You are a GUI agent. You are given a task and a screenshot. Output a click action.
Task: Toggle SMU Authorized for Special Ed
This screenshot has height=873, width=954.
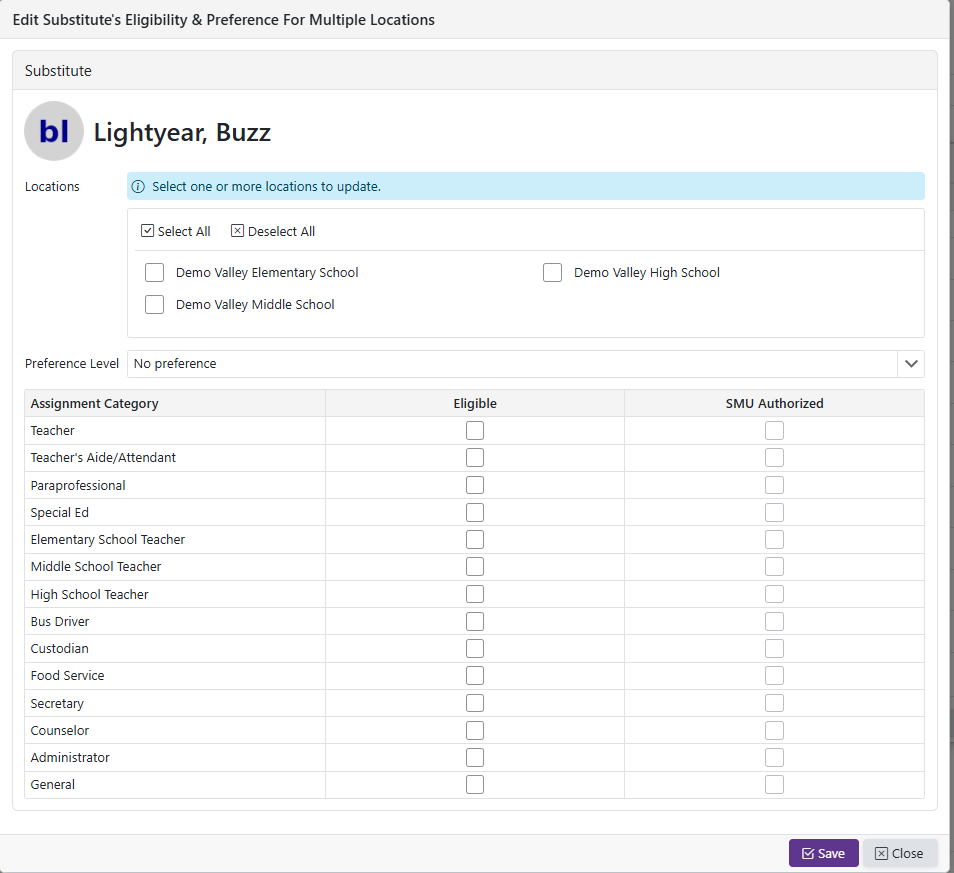coord(774,513)
